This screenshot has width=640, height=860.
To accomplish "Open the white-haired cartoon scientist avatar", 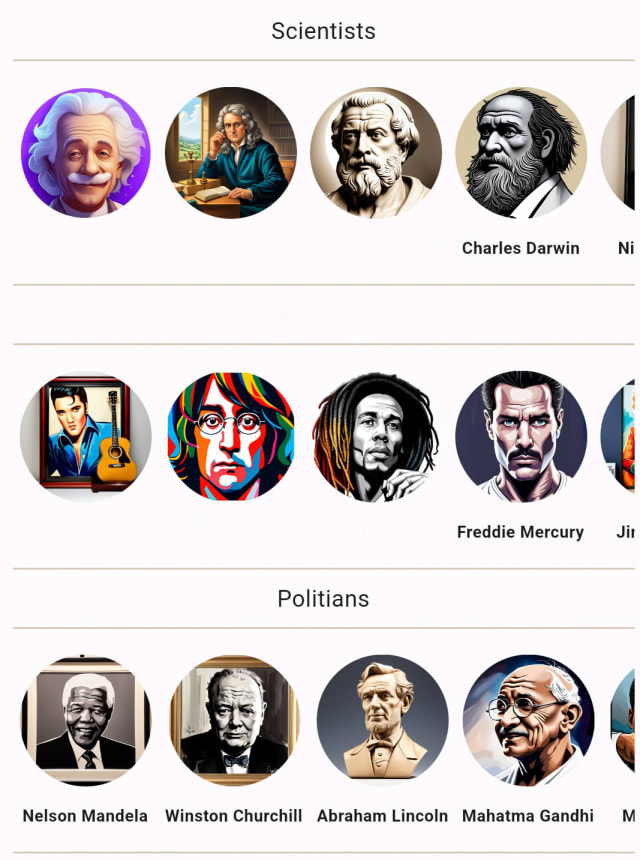I will 86,152.
